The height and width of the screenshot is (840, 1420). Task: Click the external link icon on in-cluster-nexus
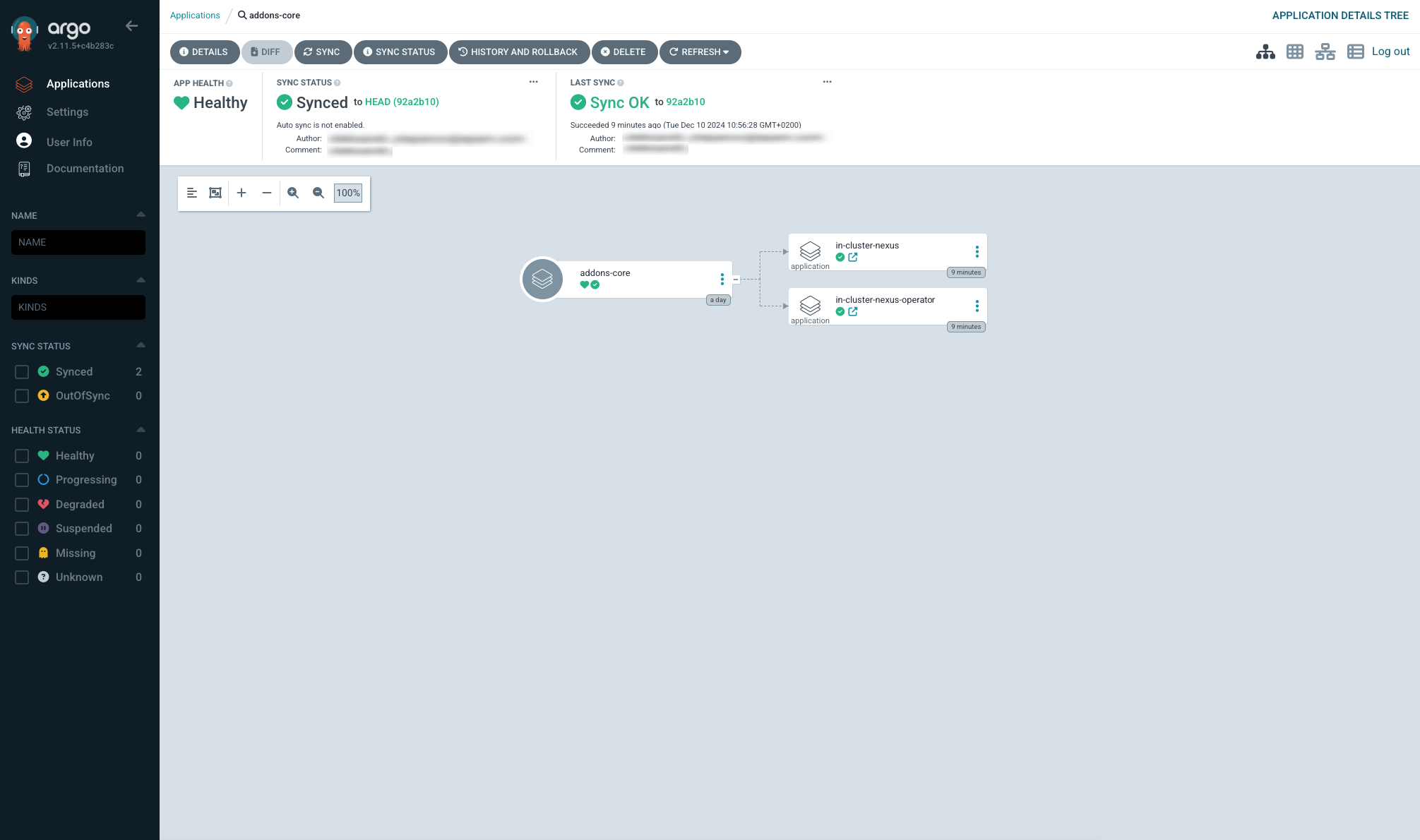852,257
